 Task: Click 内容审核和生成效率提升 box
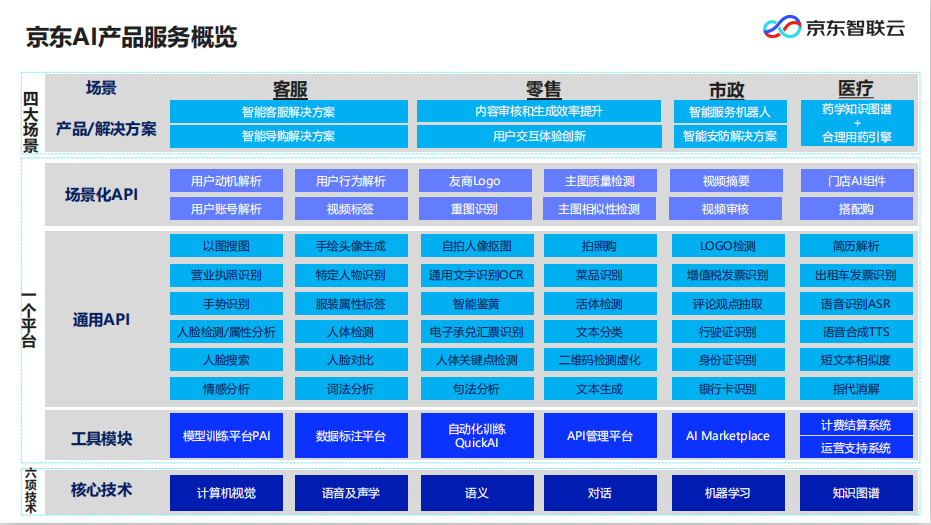[539, 111]
